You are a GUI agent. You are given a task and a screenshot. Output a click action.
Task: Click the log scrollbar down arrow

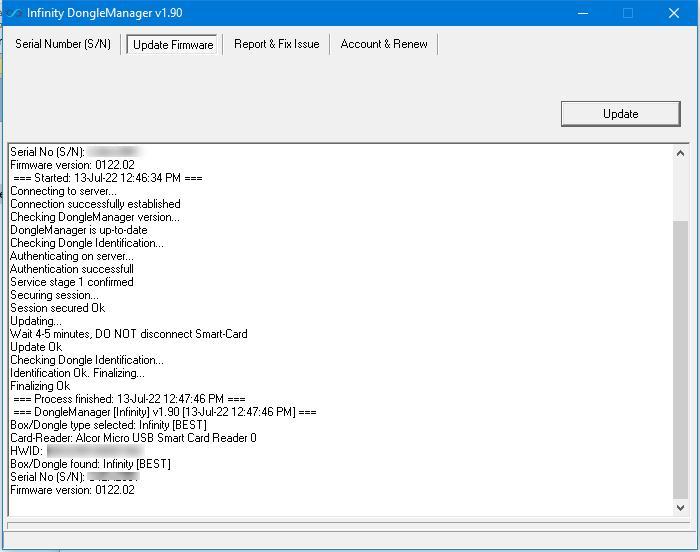click(x=680, y=507)
